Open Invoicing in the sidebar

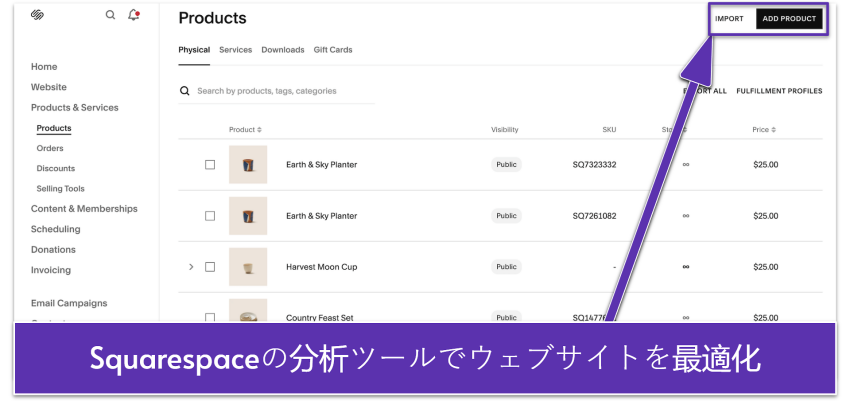pos(51,270)
